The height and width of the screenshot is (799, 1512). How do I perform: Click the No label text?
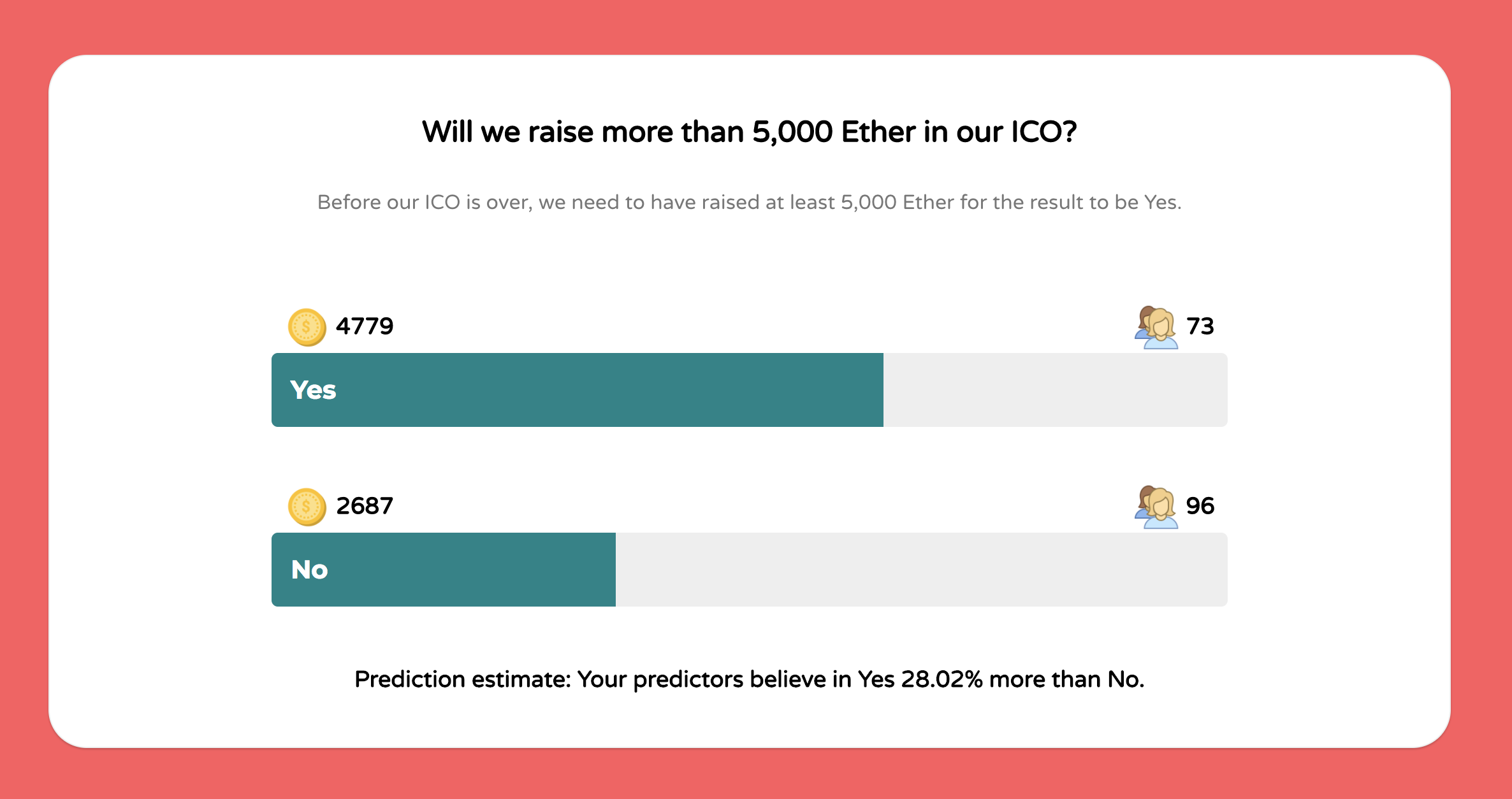point(309,570)
